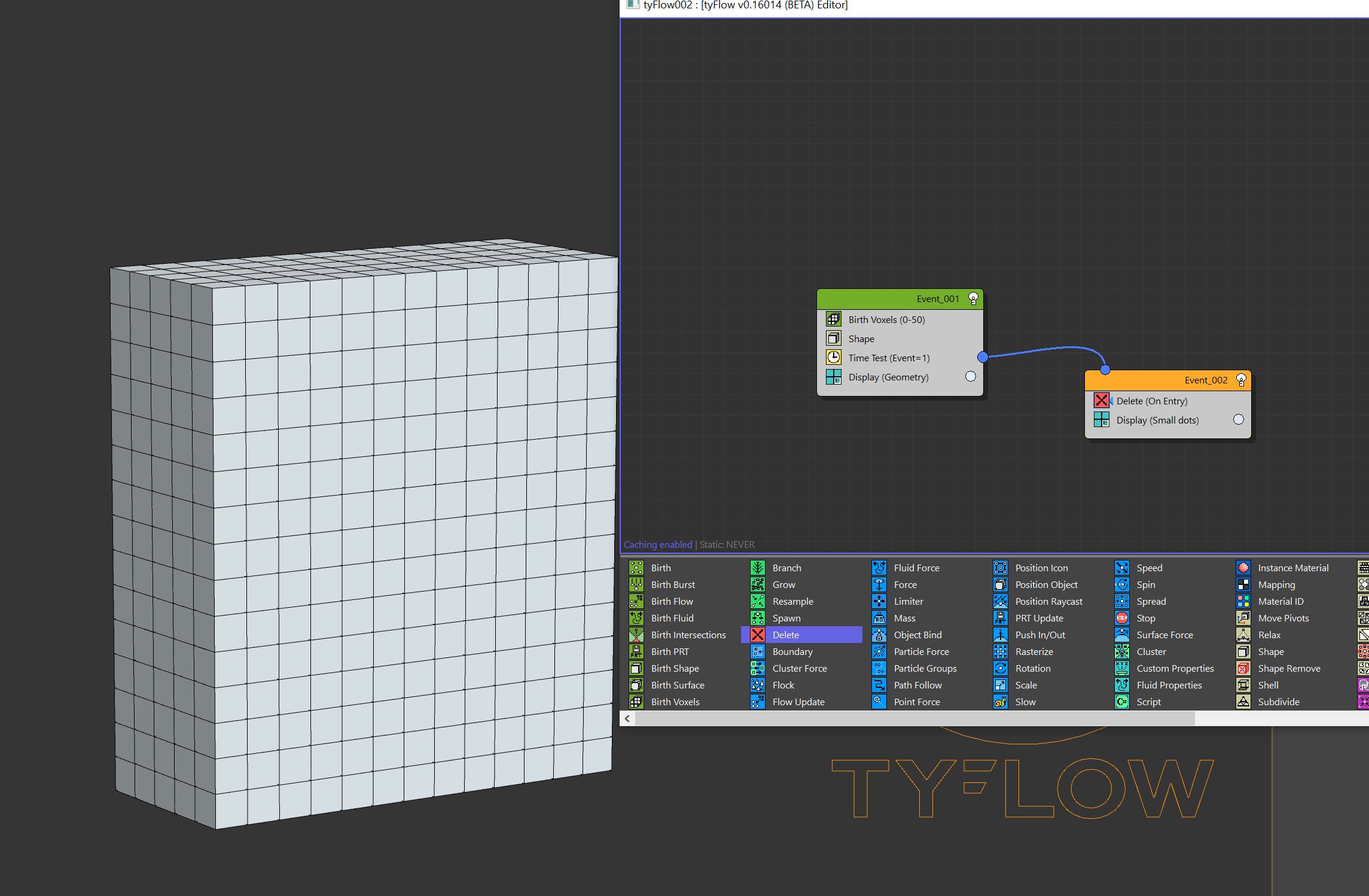Select the Instance Material operator icon
The height and width of the screenshot is (896, 1369).
point(1243,568)
